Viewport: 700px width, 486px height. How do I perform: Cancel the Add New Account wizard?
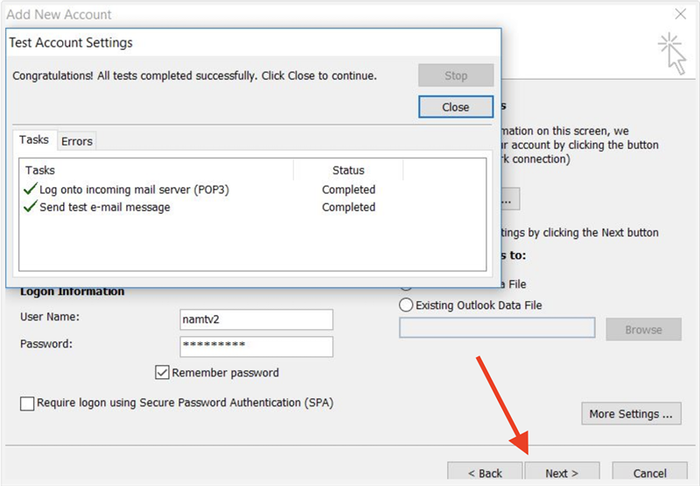point(650,473)
